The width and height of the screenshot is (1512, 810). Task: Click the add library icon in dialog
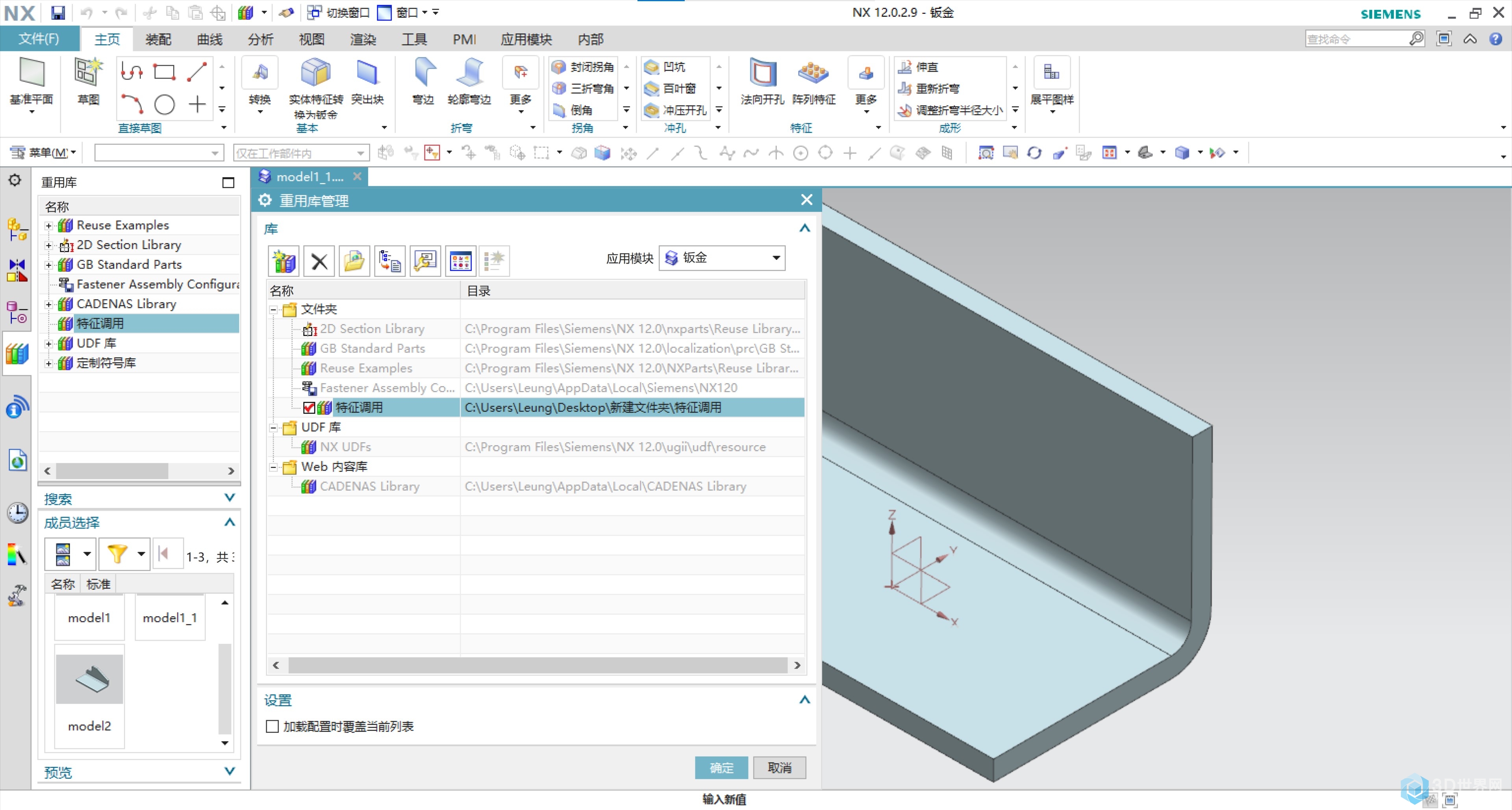(284, 261)
